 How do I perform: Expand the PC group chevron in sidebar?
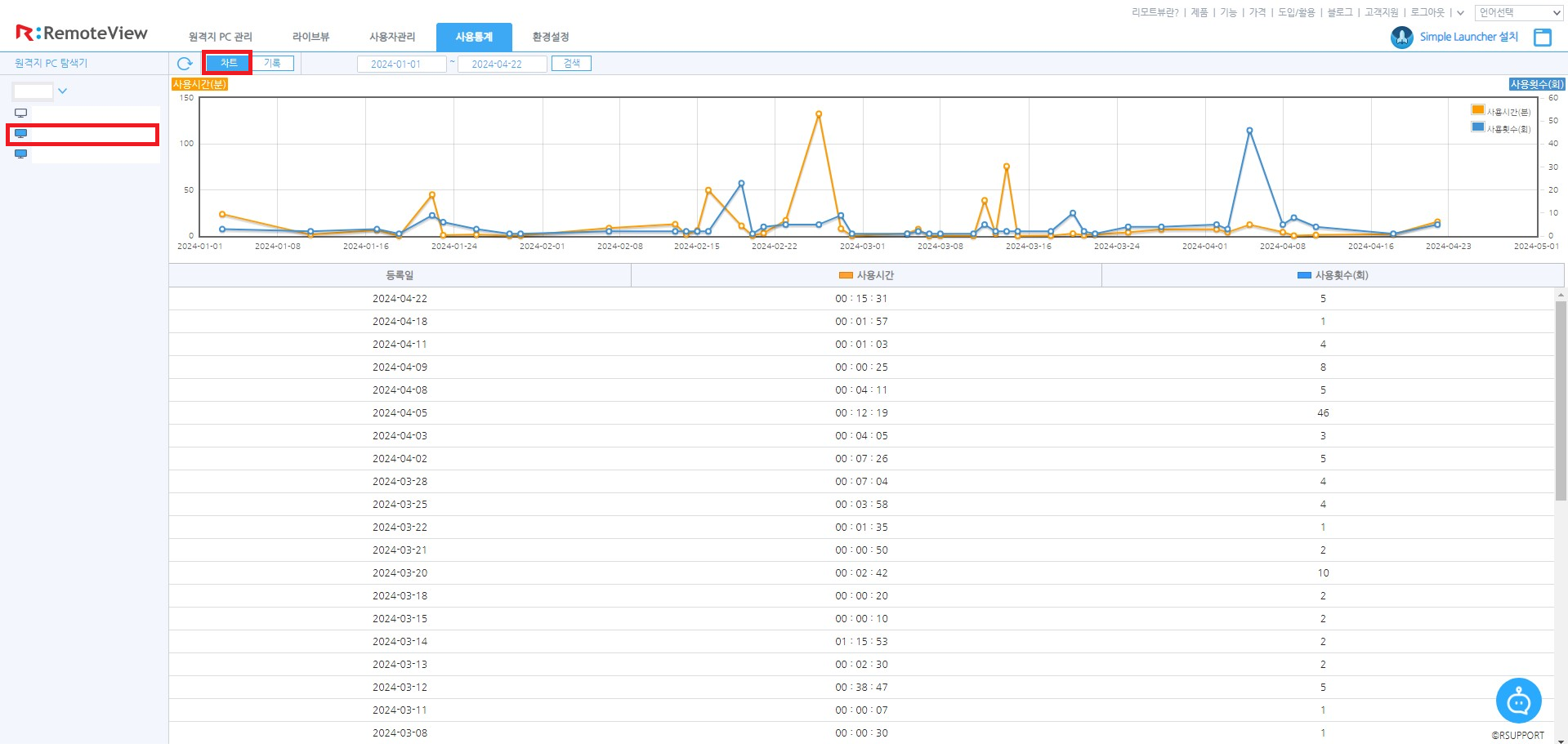(x=62, y=91)
